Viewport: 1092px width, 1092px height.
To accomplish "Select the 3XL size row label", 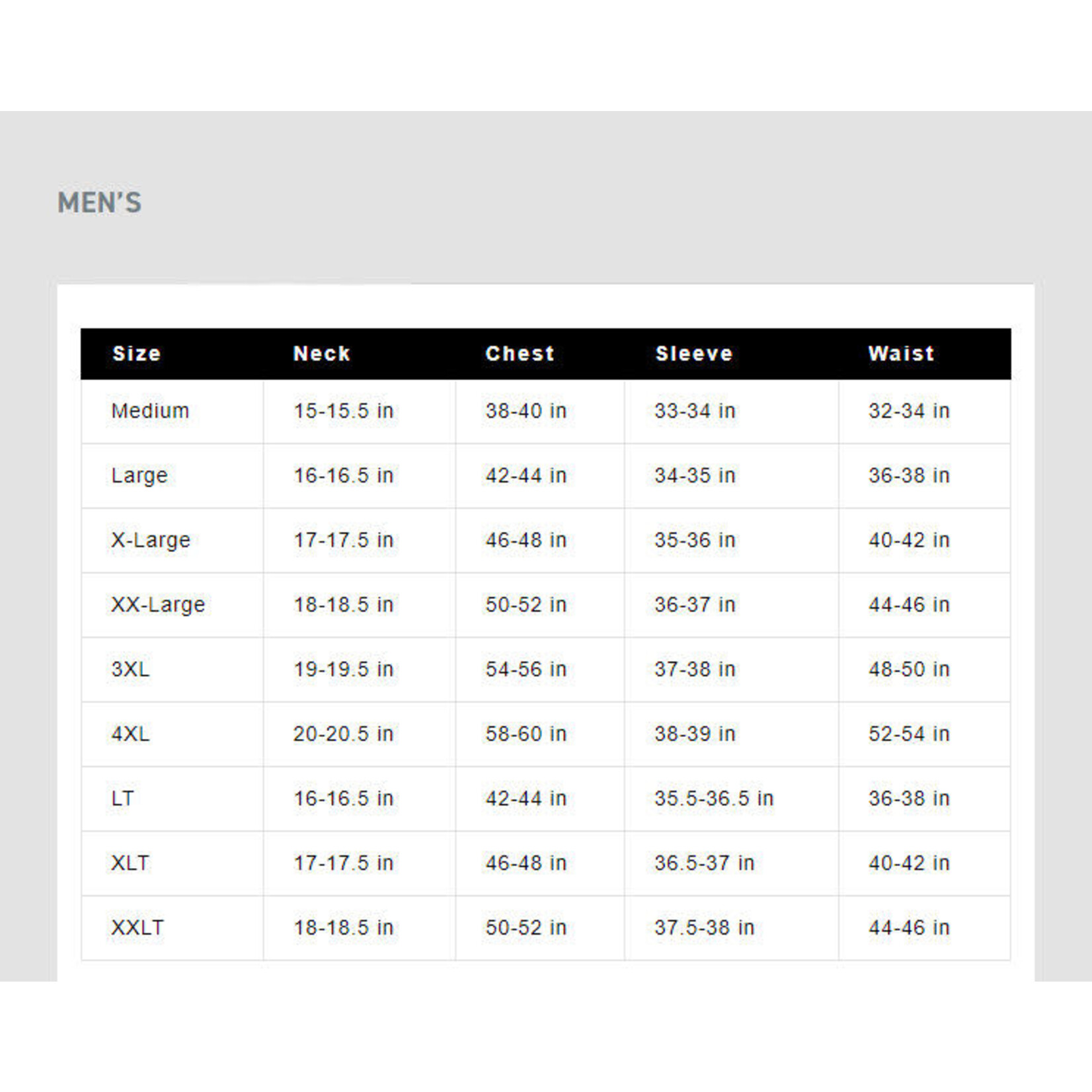I will 130,669.
